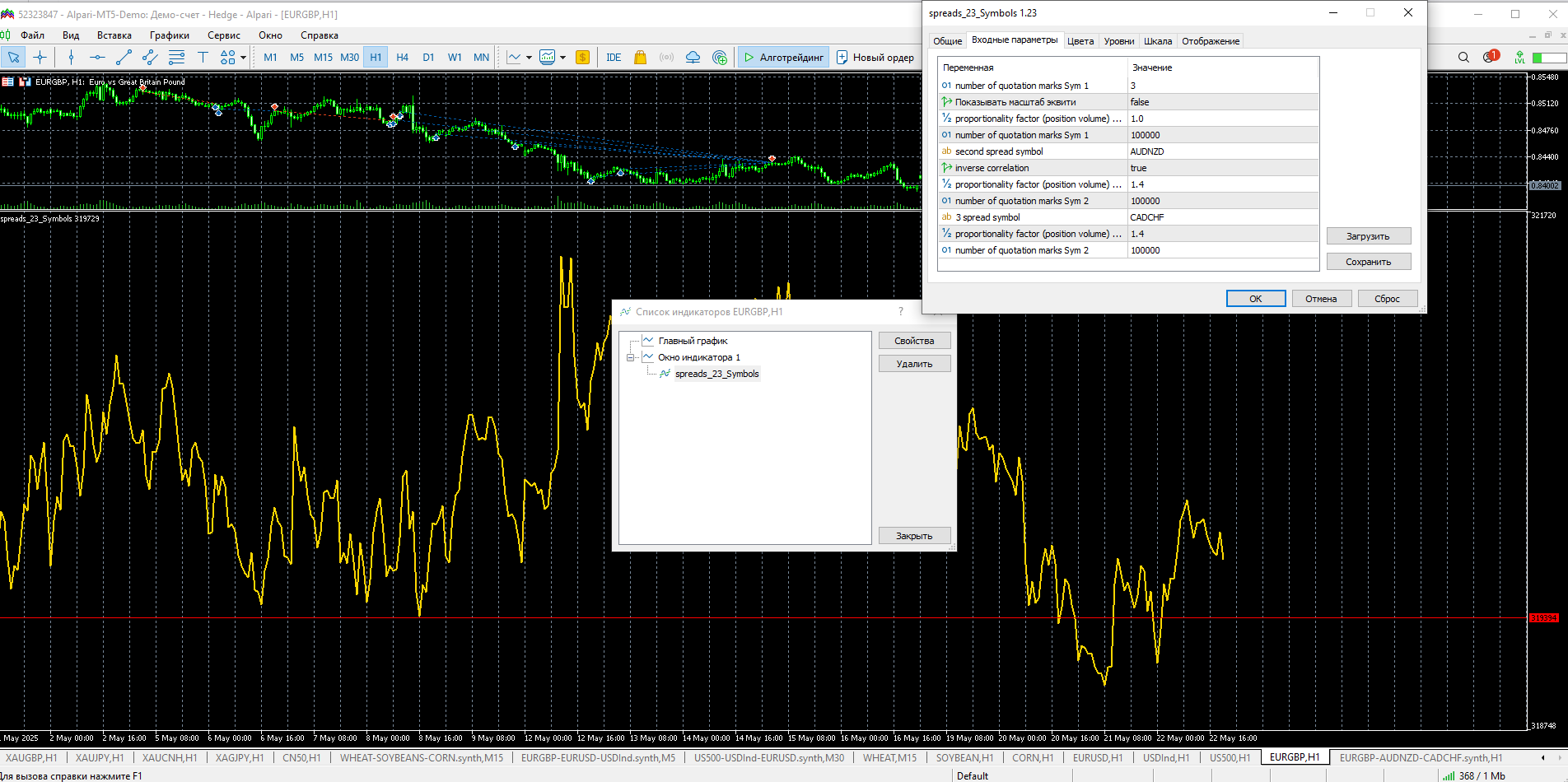Select the crosshair tool

pyautogui.click(x=40, y=57)
